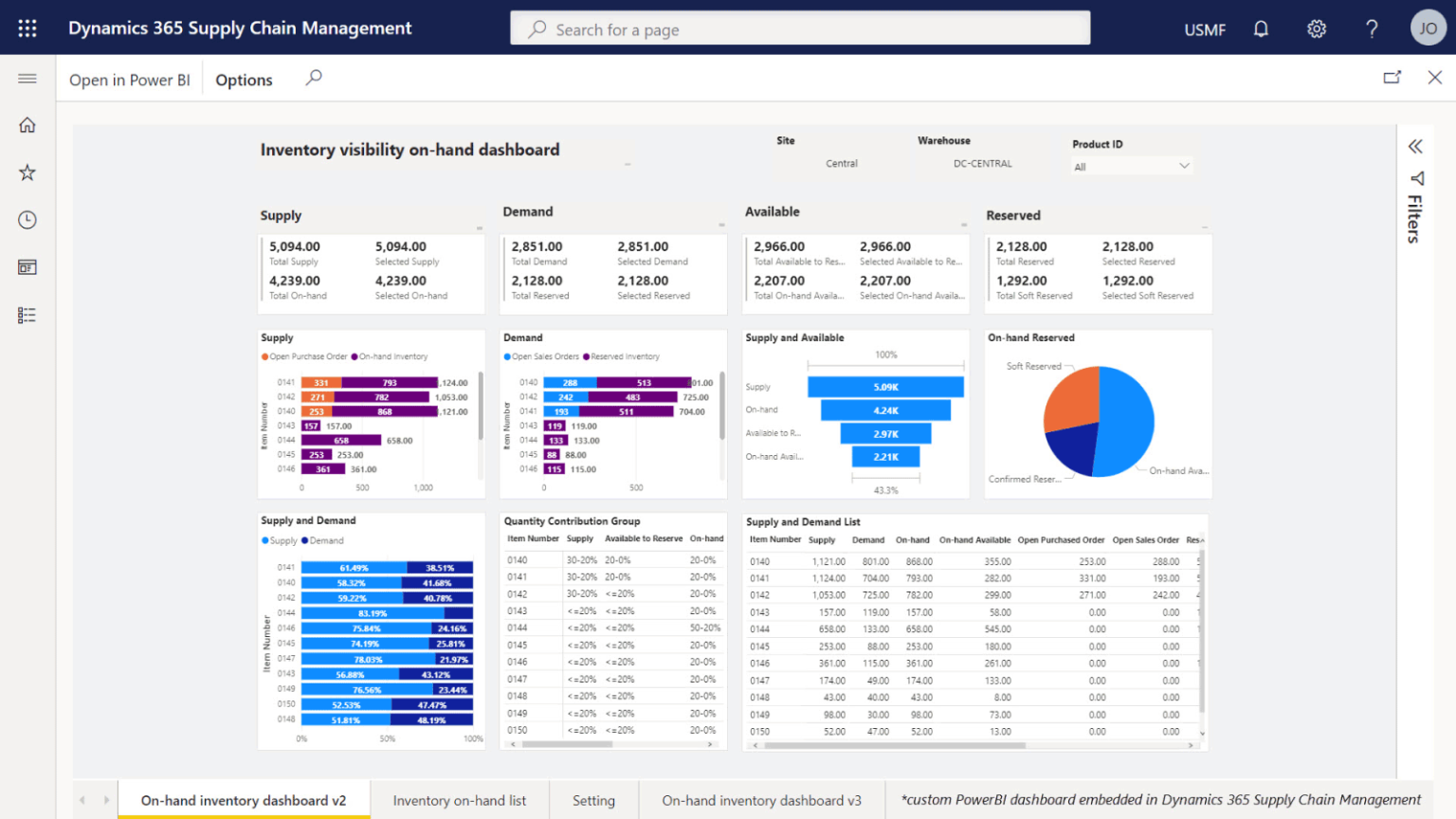The width and height of the screenshot is (1456, 819).
Task: Open the search magnifier next to Options
Action: pos(313,78)
